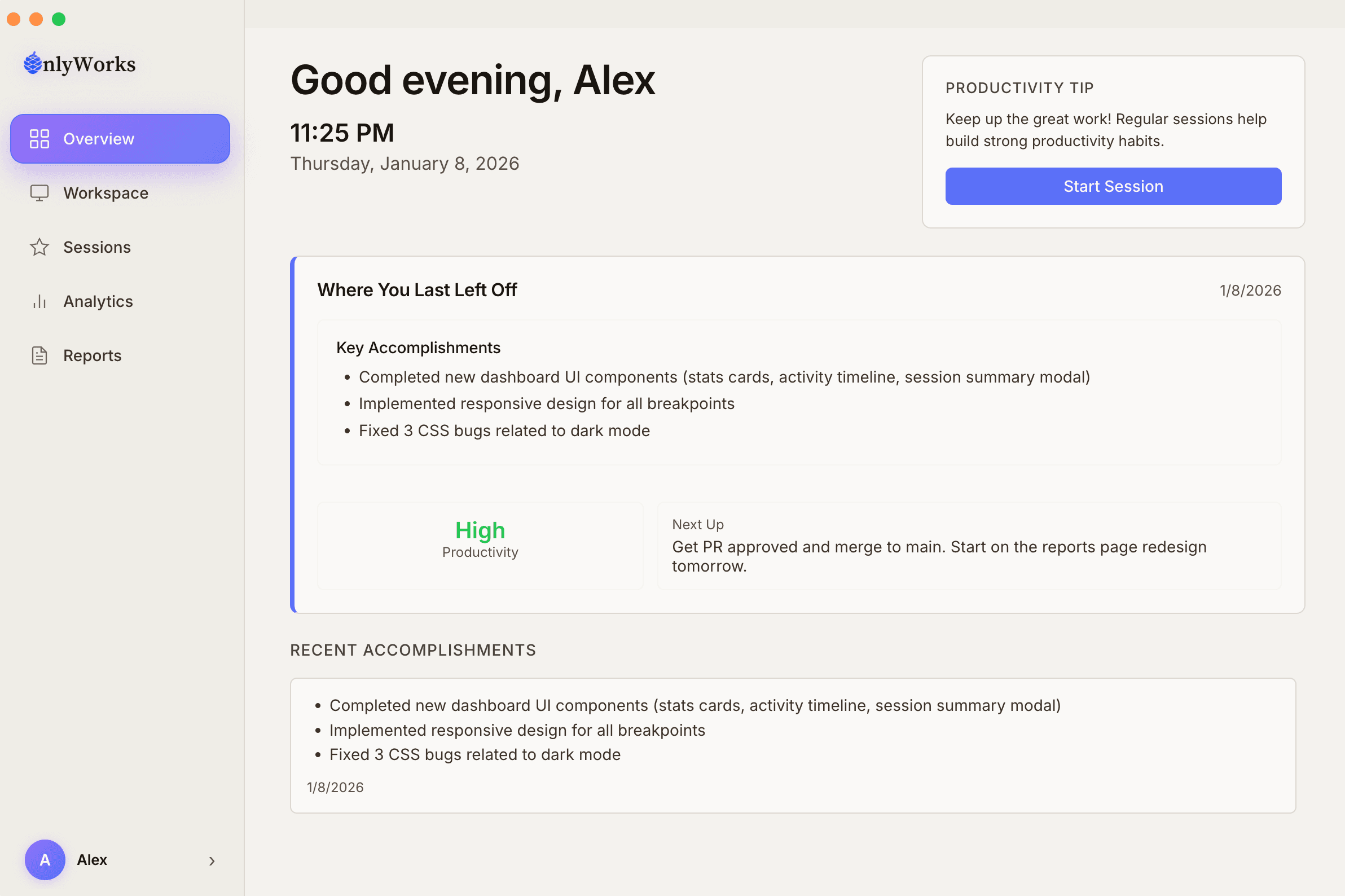Screen dimensions: 1345x896
Task: Open the Where You Last Left Off heading
Action: click(417, 289)
